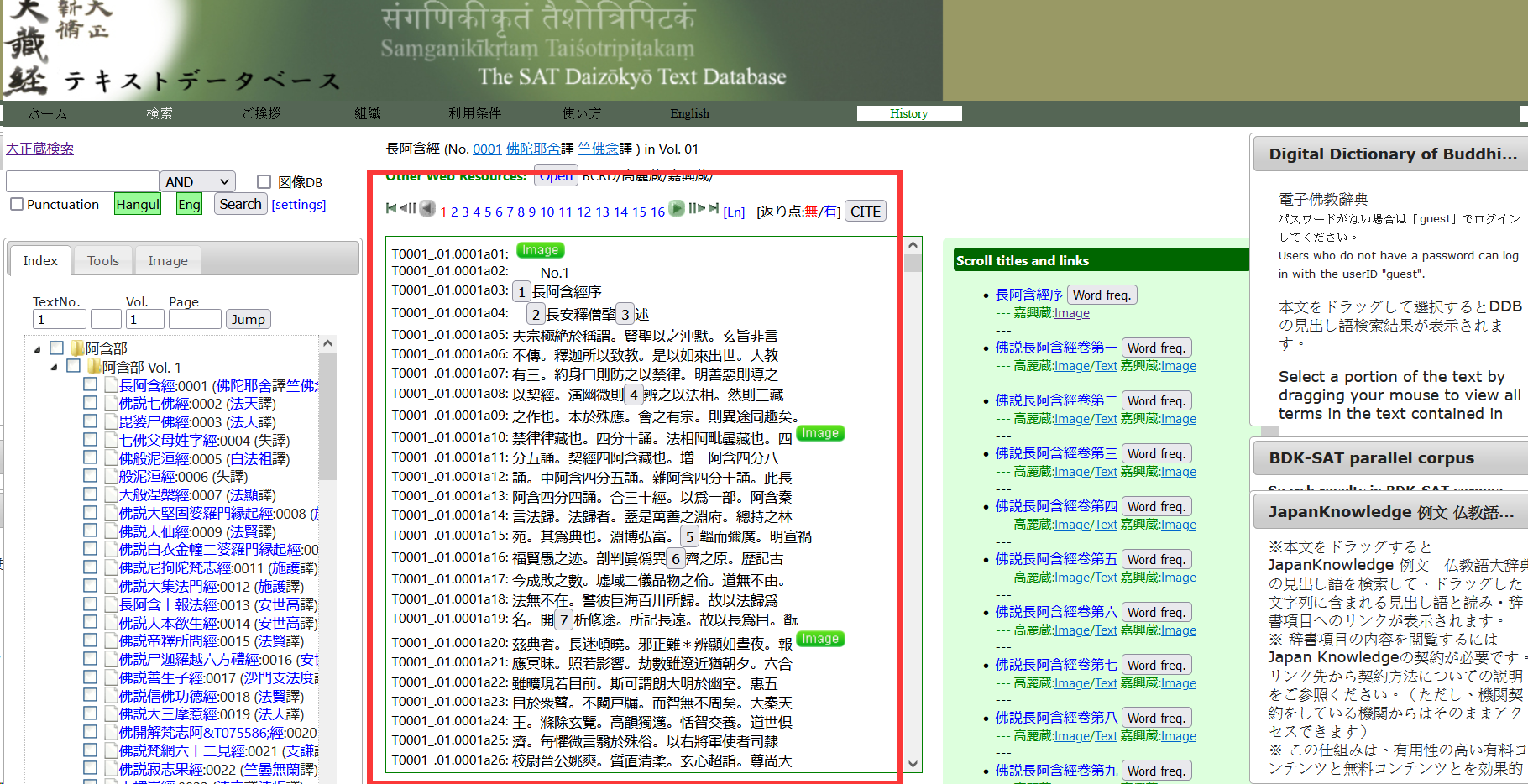The height and width of the screenshot is (784, 1528).
Task: Toggle the Hangul button
Action: (138, 204)
